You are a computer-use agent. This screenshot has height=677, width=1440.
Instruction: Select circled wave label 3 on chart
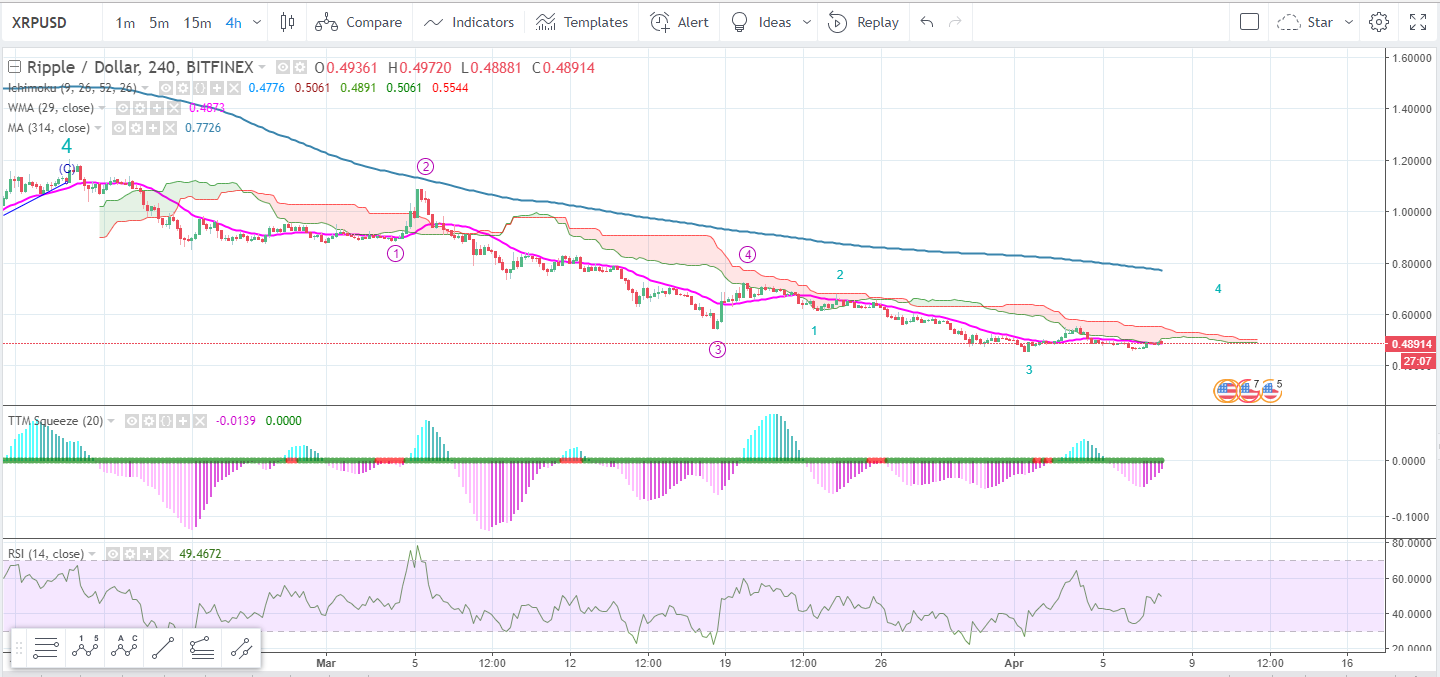[717, 349]
